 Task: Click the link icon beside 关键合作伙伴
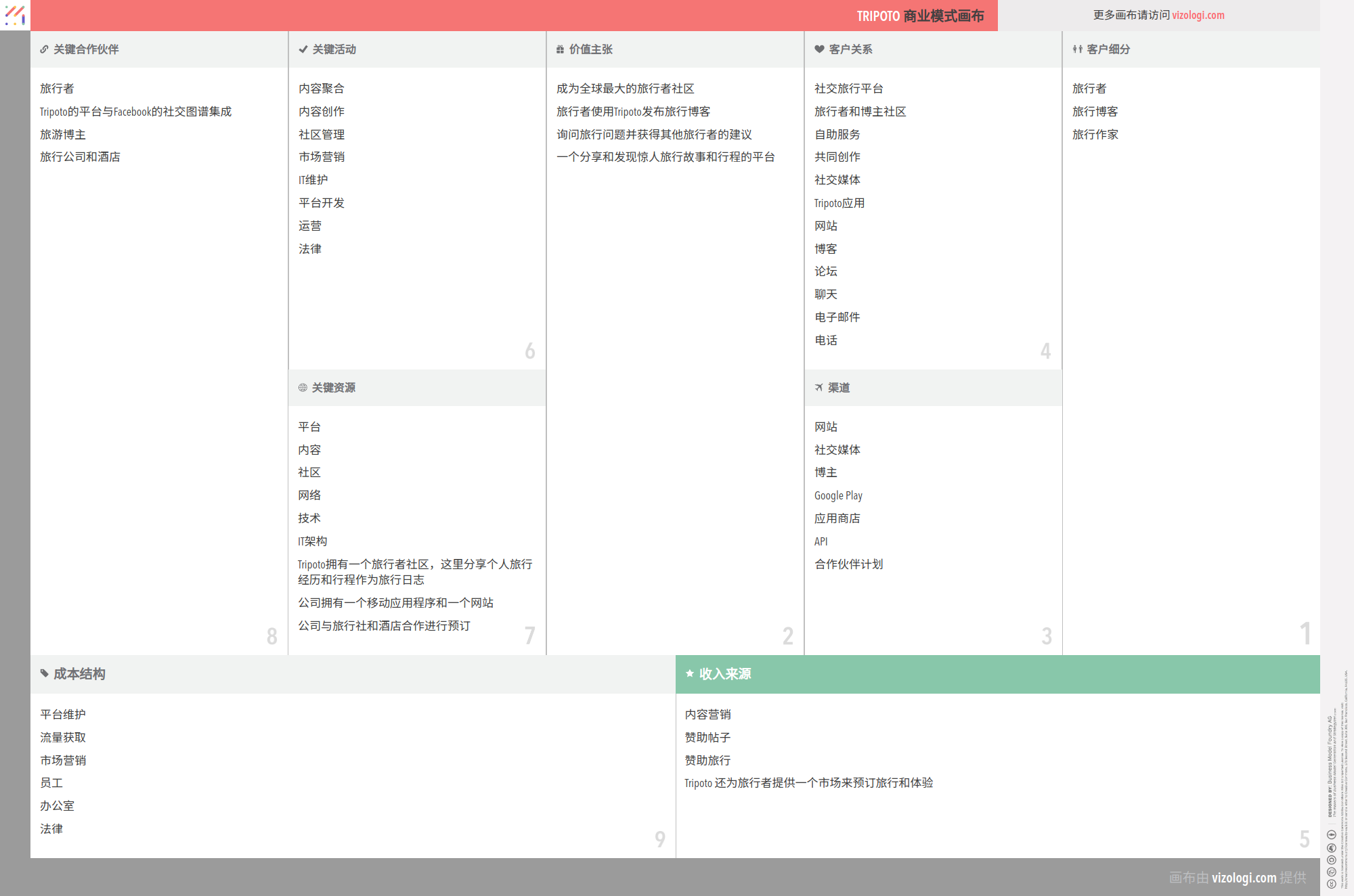coord(44,49)
